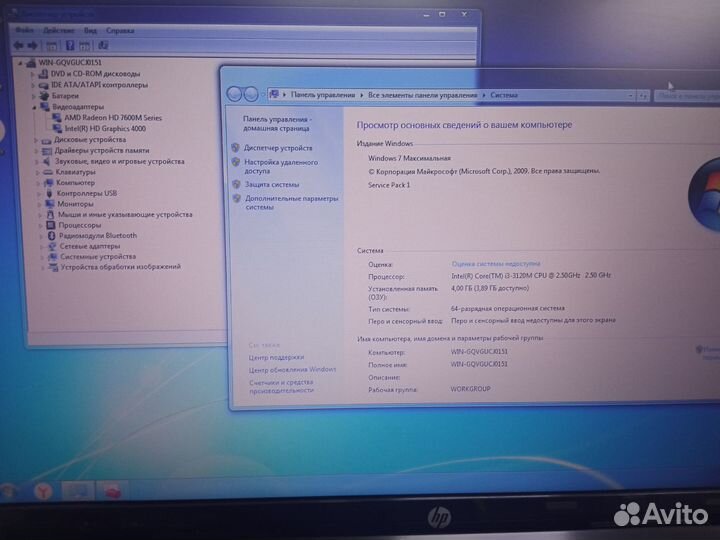Click the Back button in the System window
Image resolution: width=720 pixels, height=540 pixels.
235,94
